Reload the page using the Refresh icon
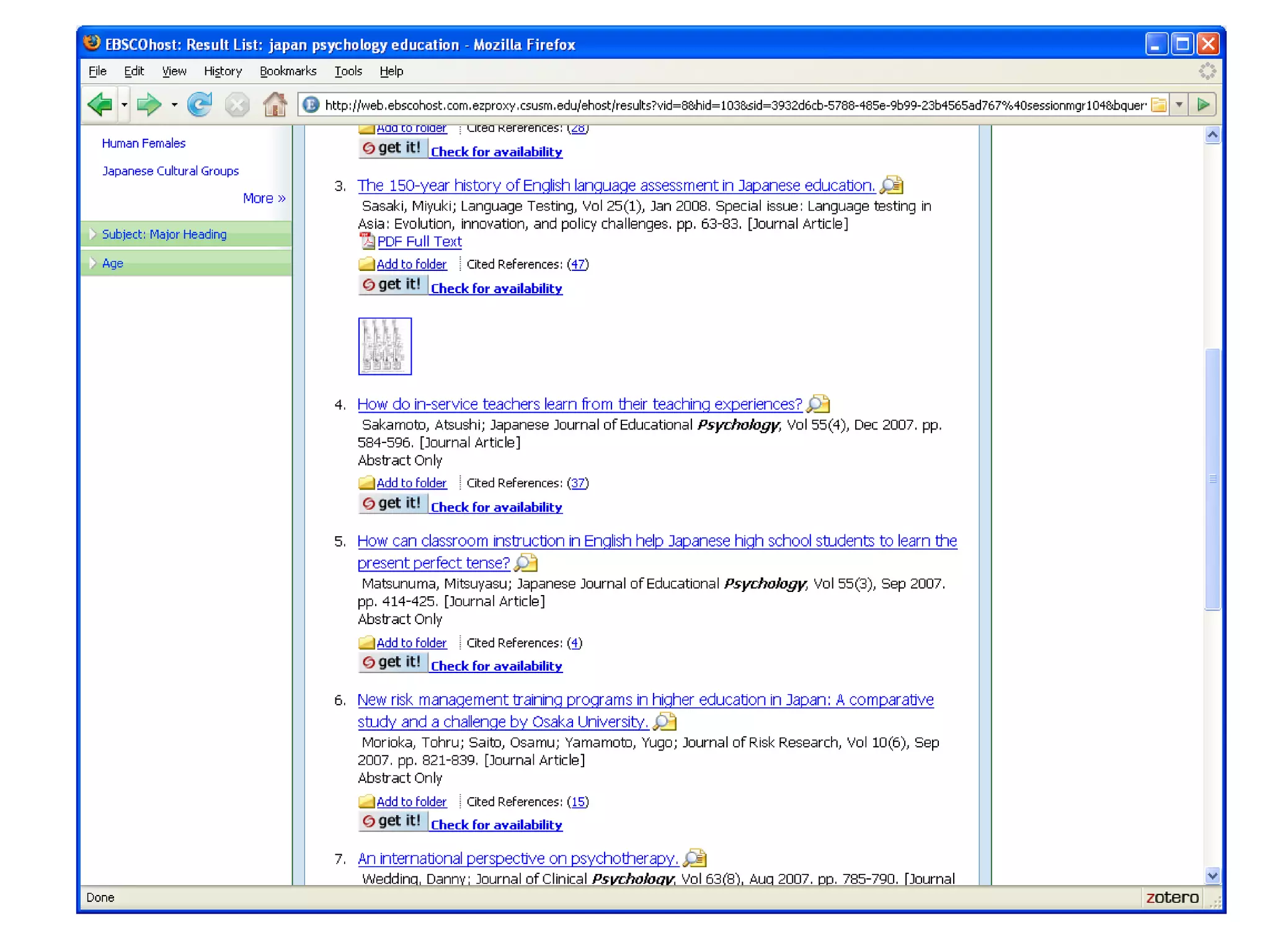 (200, 104)
